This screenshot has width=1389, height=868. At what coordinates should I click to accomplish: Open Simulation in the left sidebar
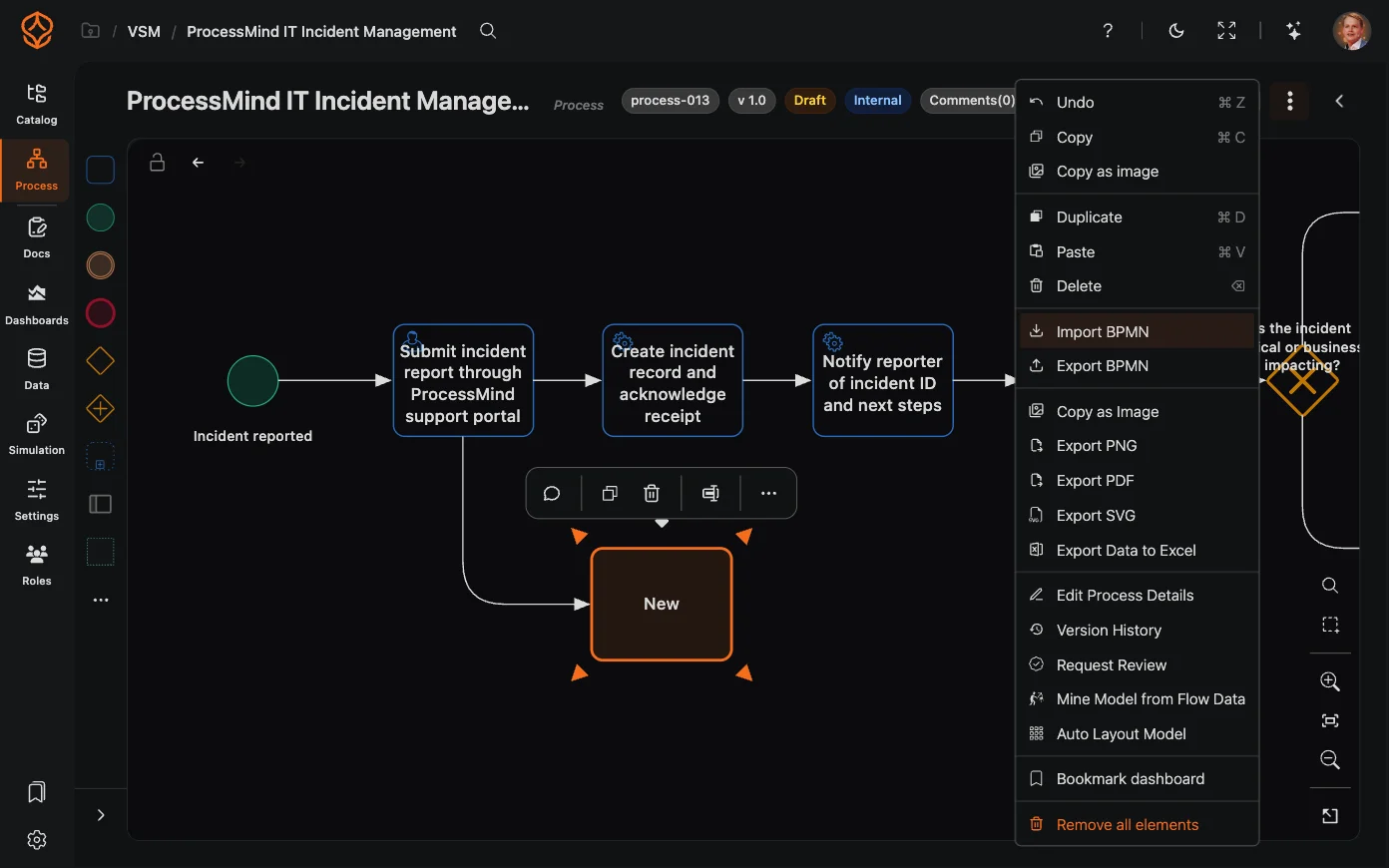tap(37, 435)
